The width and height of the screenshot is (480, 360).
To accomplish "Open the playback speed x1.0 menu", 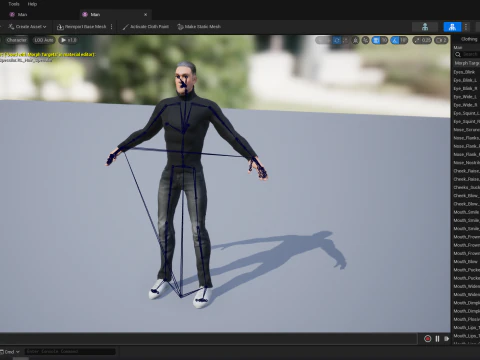I will 68,40.
